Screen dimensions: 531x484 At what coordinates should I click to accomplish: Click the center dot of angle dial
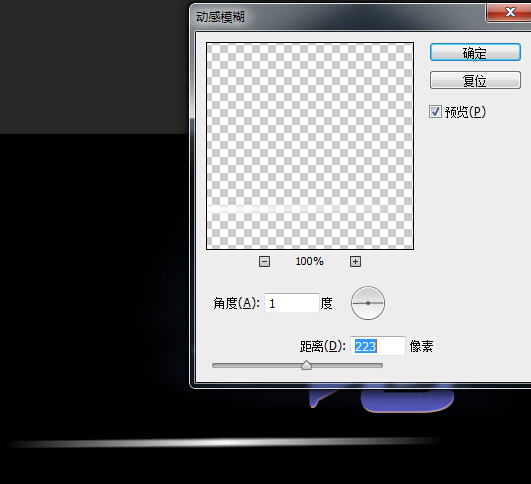368,303
